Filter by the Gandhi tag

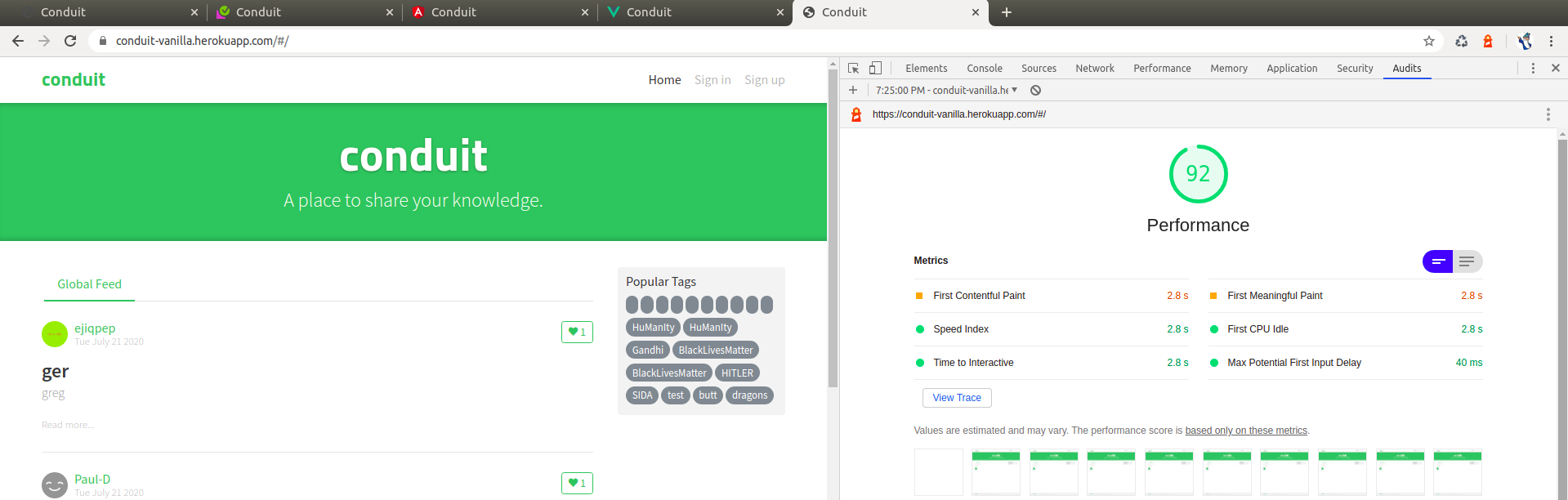pos(648,350)
